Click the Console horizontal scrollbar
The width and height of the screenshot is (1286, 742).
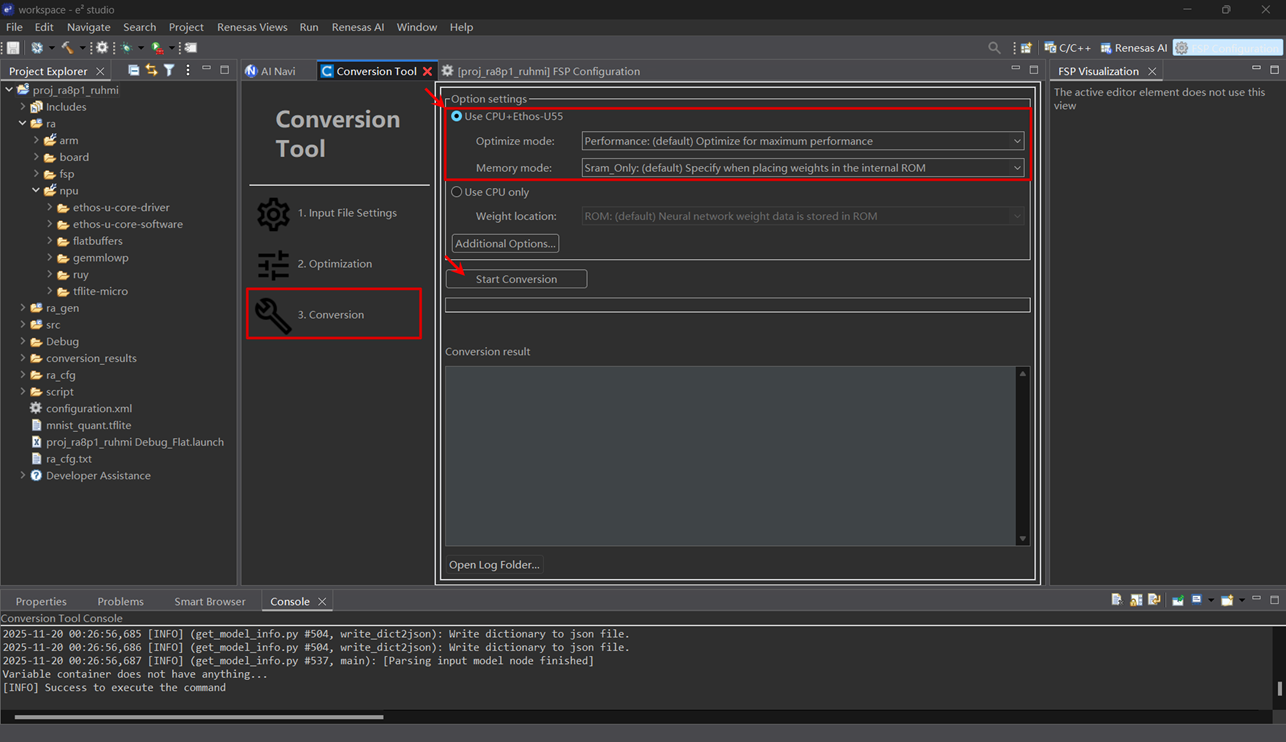click(x=199, y=717)
